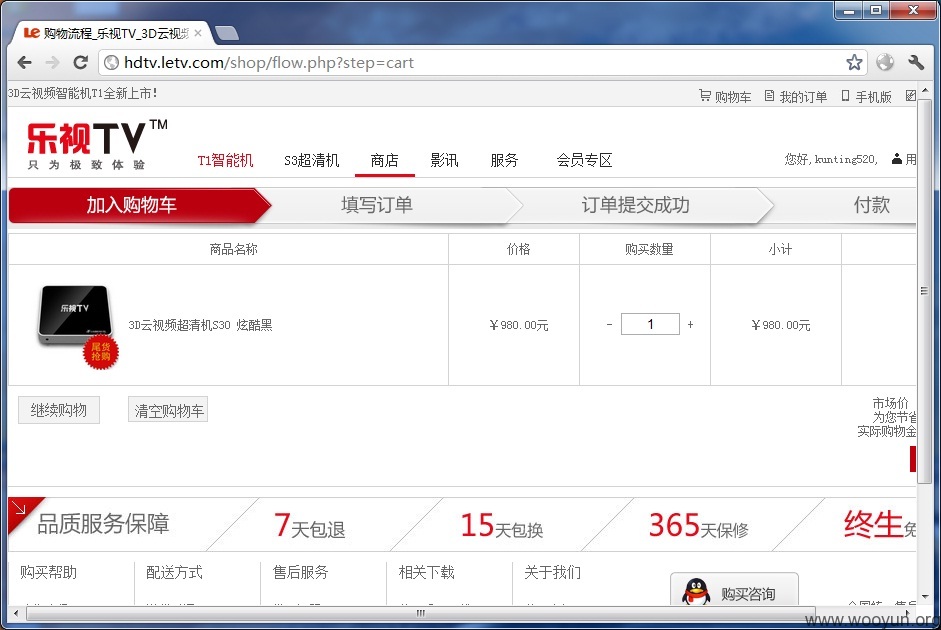Click the 订单提交成功 step tab
Image resolution: width=941 pixels, height=630 pixels.
point(635,205)
